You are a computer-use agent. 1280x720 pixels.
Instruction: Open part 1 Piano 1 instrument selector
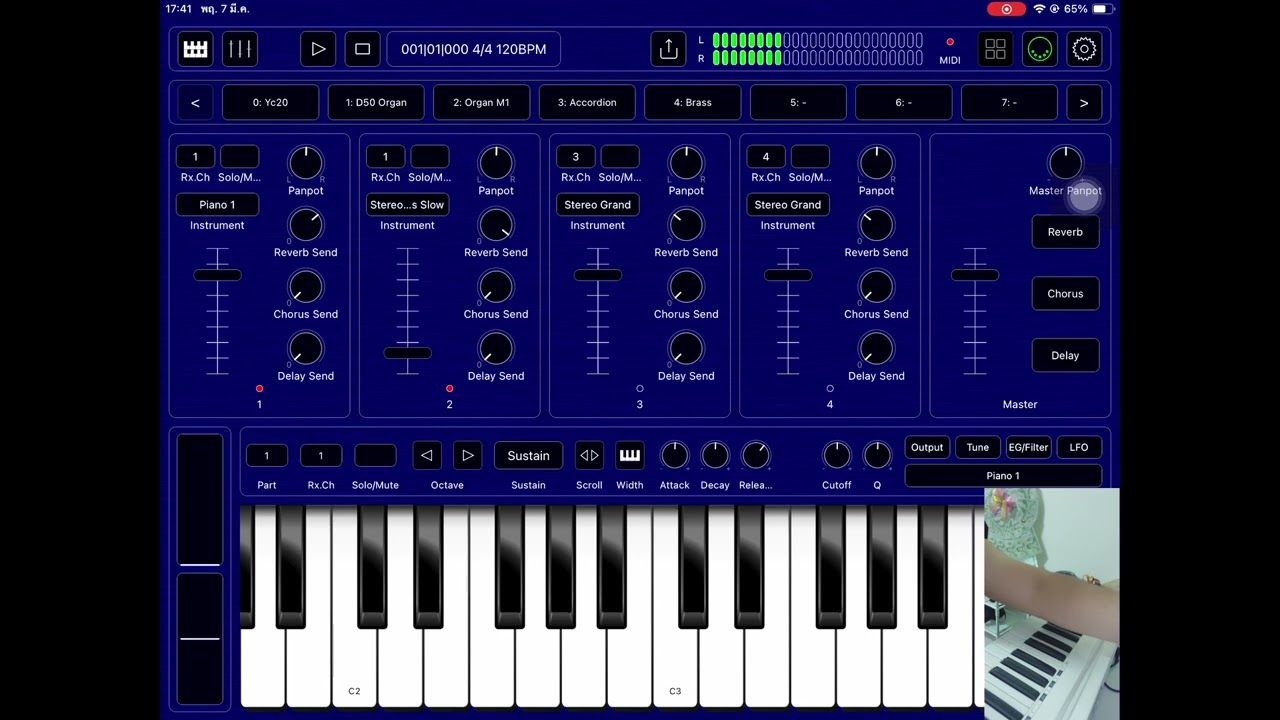coord(217,205)
